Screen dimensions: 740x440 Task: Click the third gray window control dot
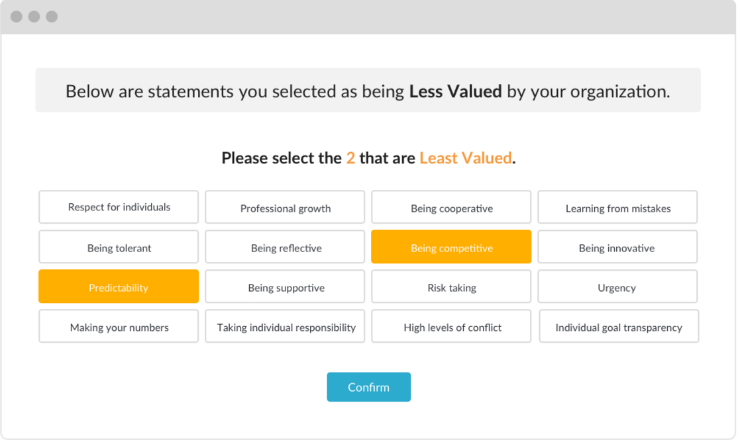[52, 17]
